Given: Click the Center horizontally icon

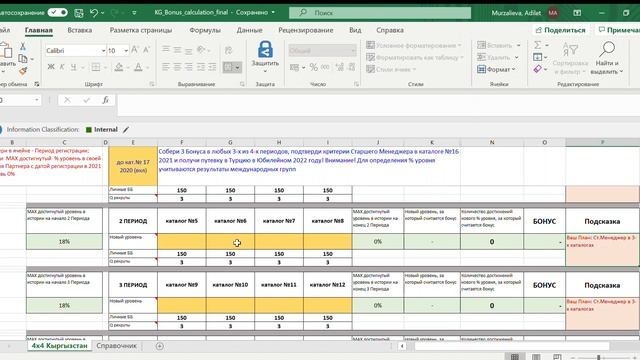Looking at the screenshot, I should [177, 67].
